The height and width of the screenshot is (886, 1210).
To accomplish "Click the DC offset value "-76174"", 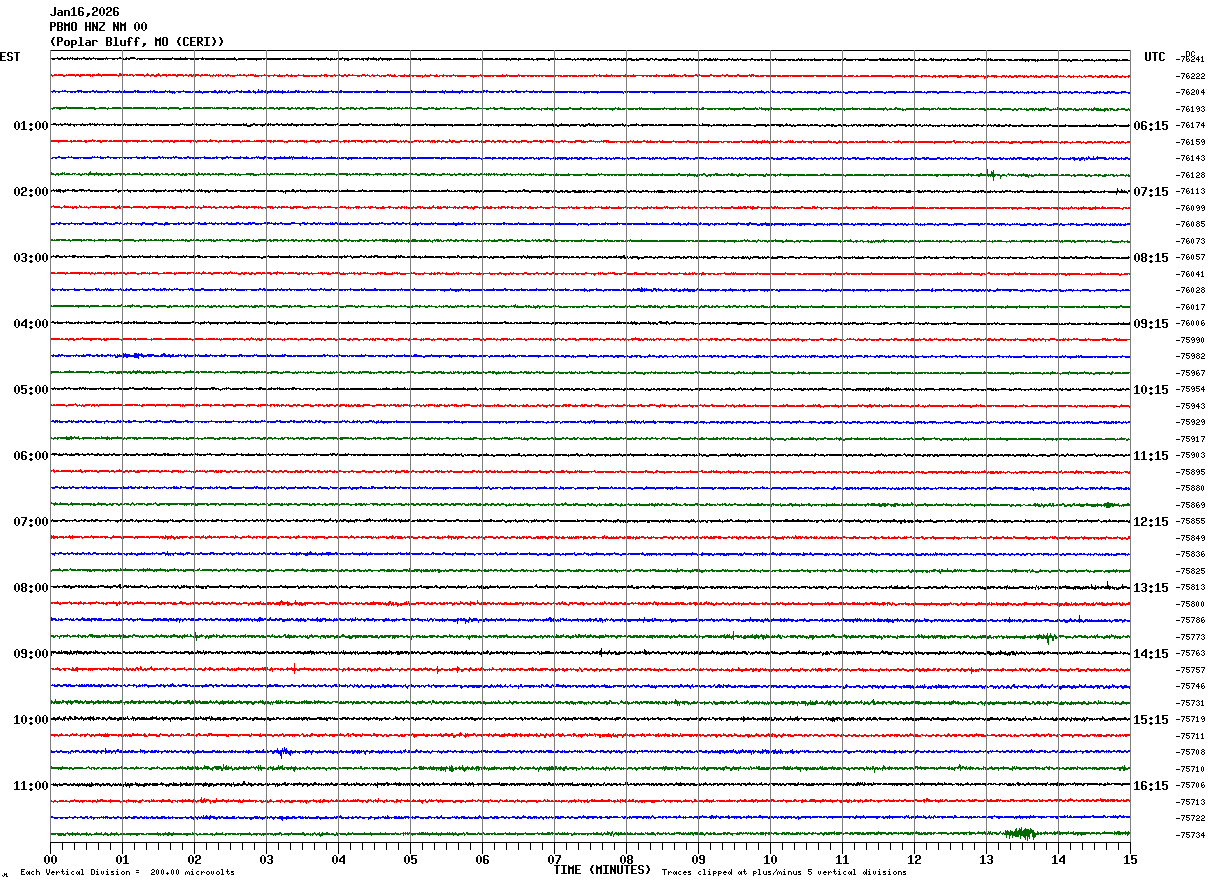I will (x=1190, y=126).
